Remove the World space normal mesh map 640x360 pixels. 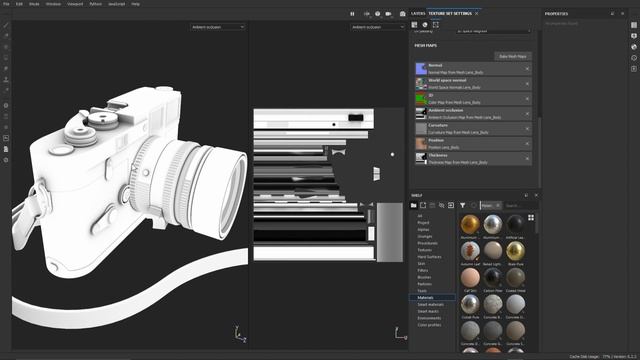tap(527, 84)
